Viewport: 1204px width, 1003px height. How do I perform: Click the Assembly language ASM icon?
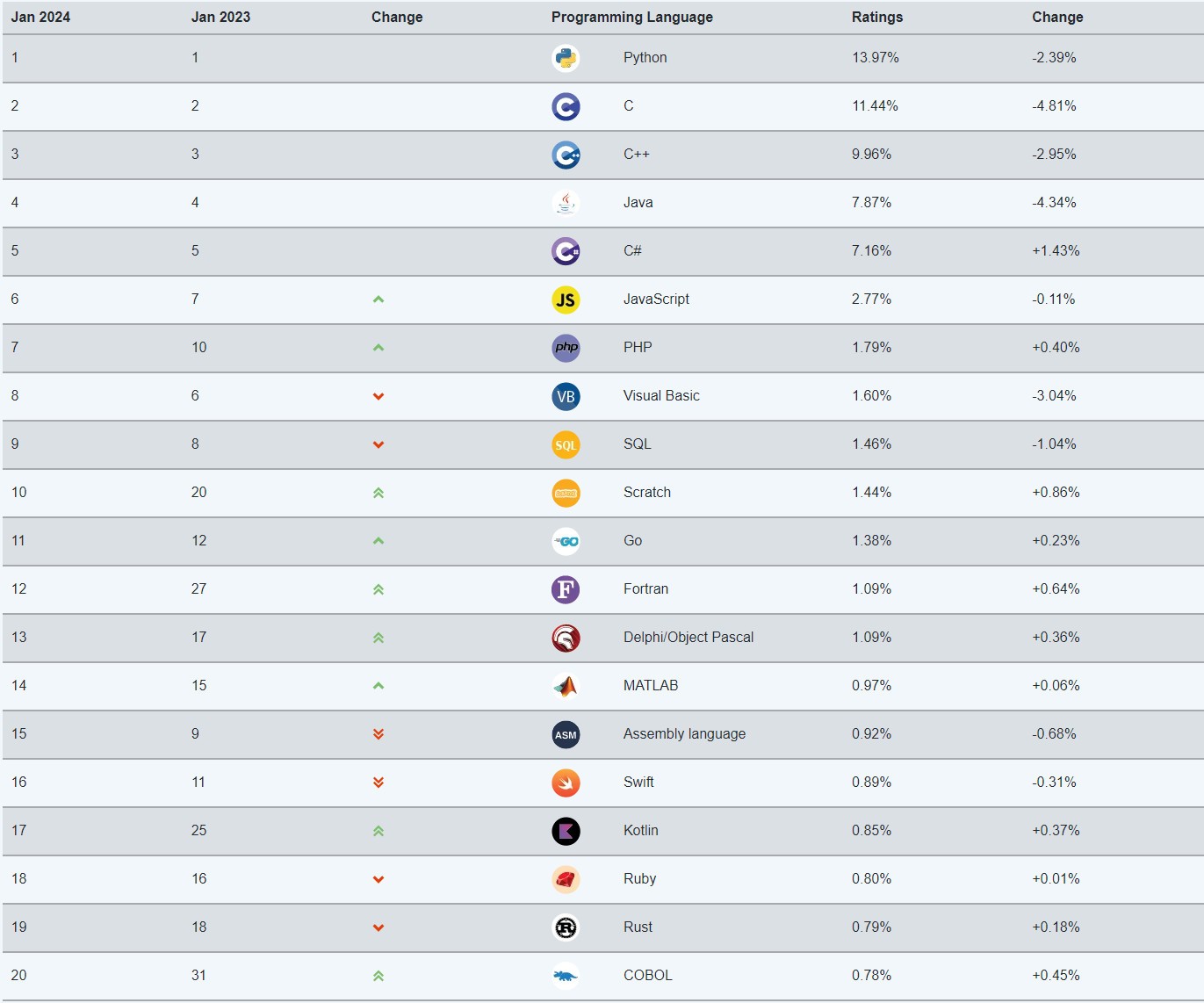(566, 734)
